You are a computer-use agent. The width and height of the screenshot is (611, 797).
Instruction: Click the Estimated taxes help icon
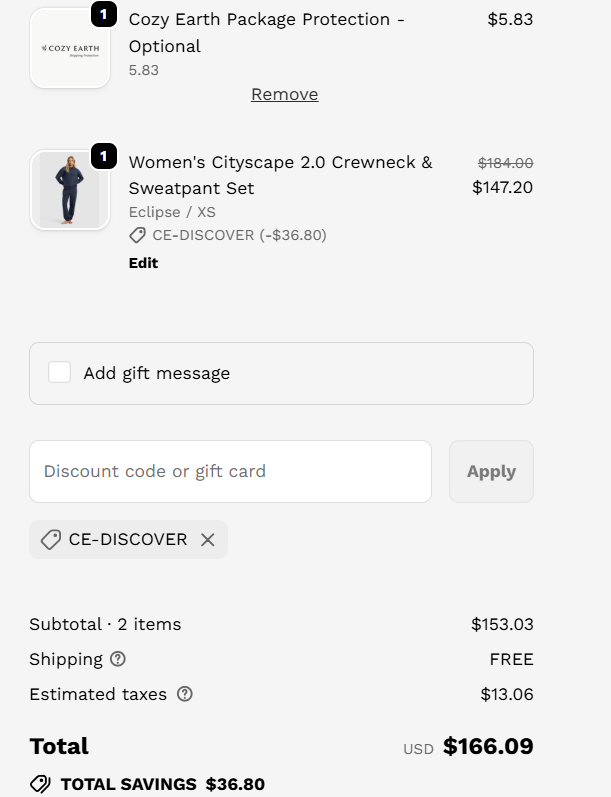tap(184, 694)
